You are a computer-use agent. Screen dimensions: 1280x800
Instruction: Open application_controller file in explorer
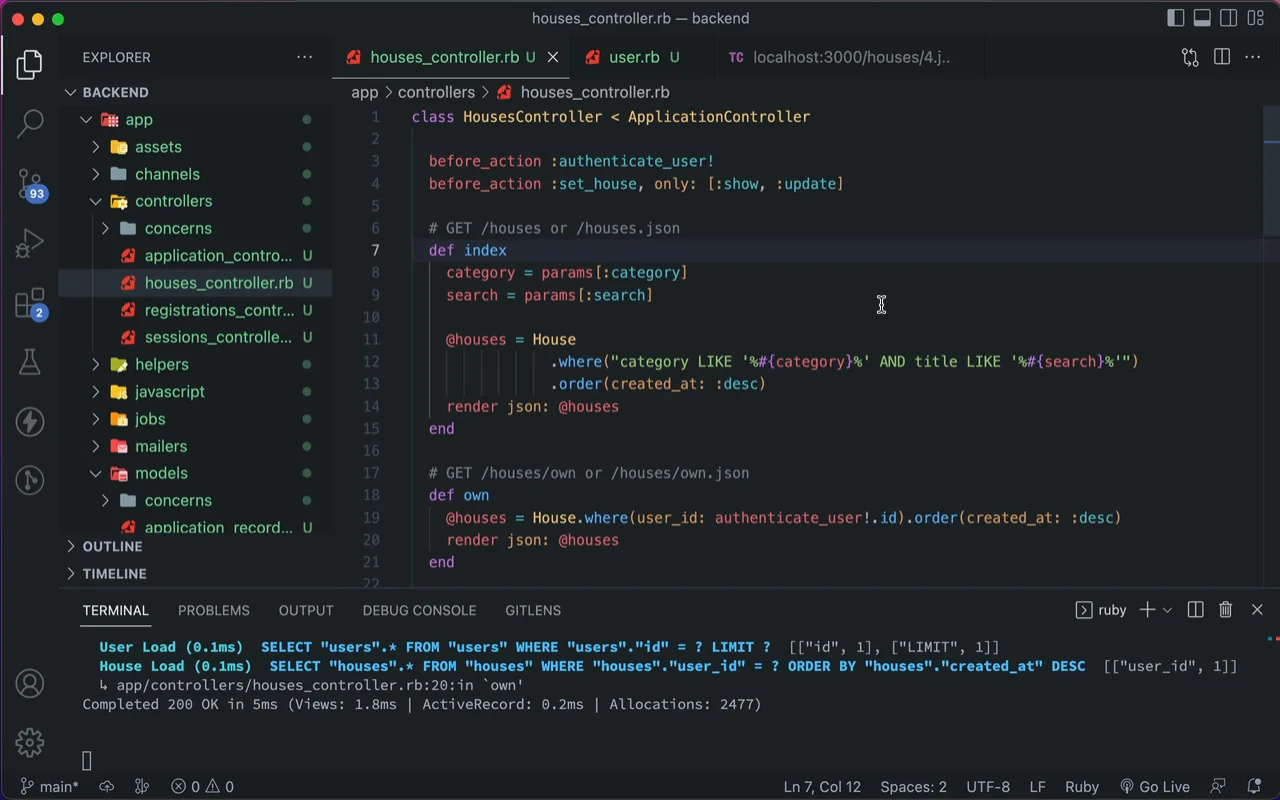point(195,256)
